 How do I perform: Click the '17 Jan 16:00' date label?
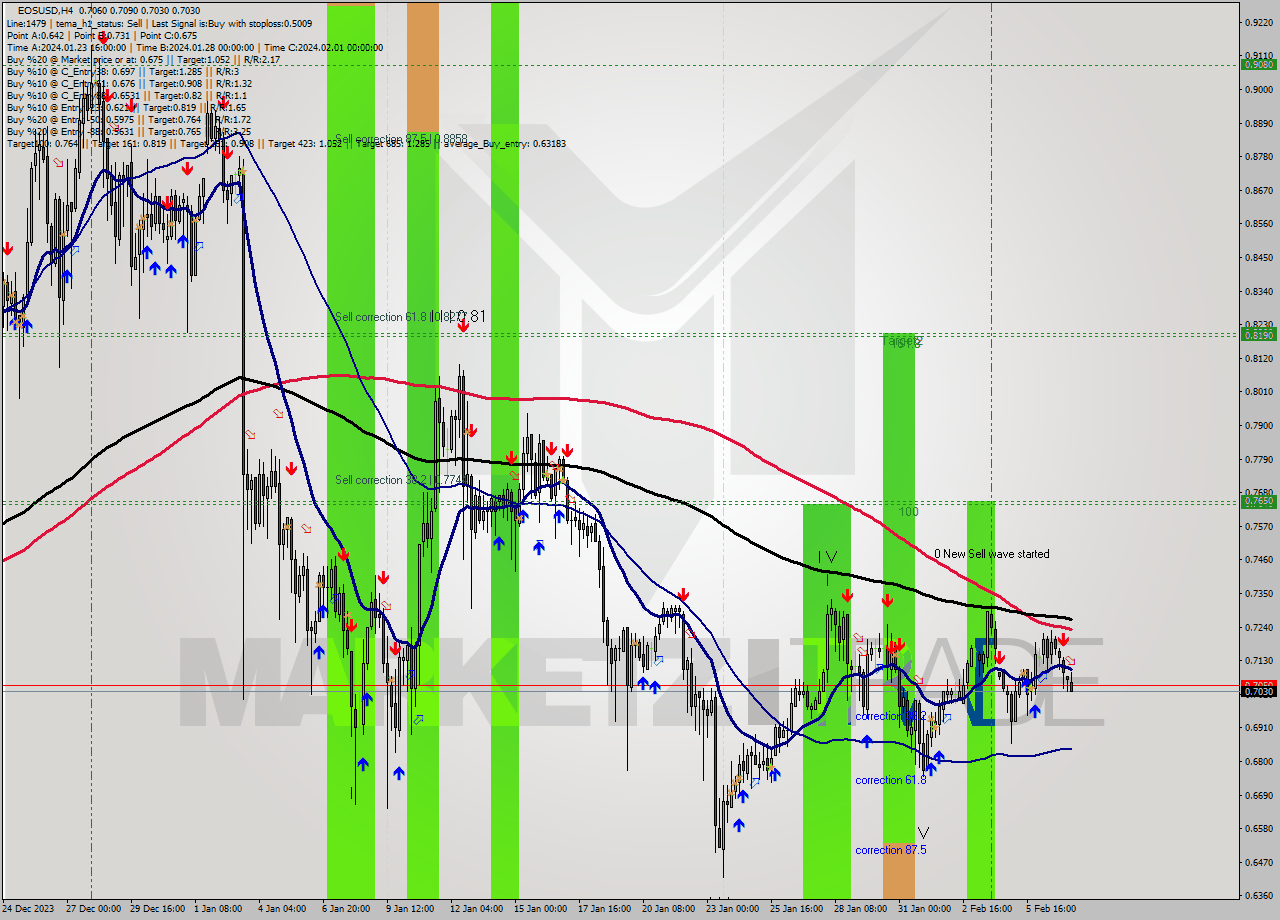pos(606,909)
